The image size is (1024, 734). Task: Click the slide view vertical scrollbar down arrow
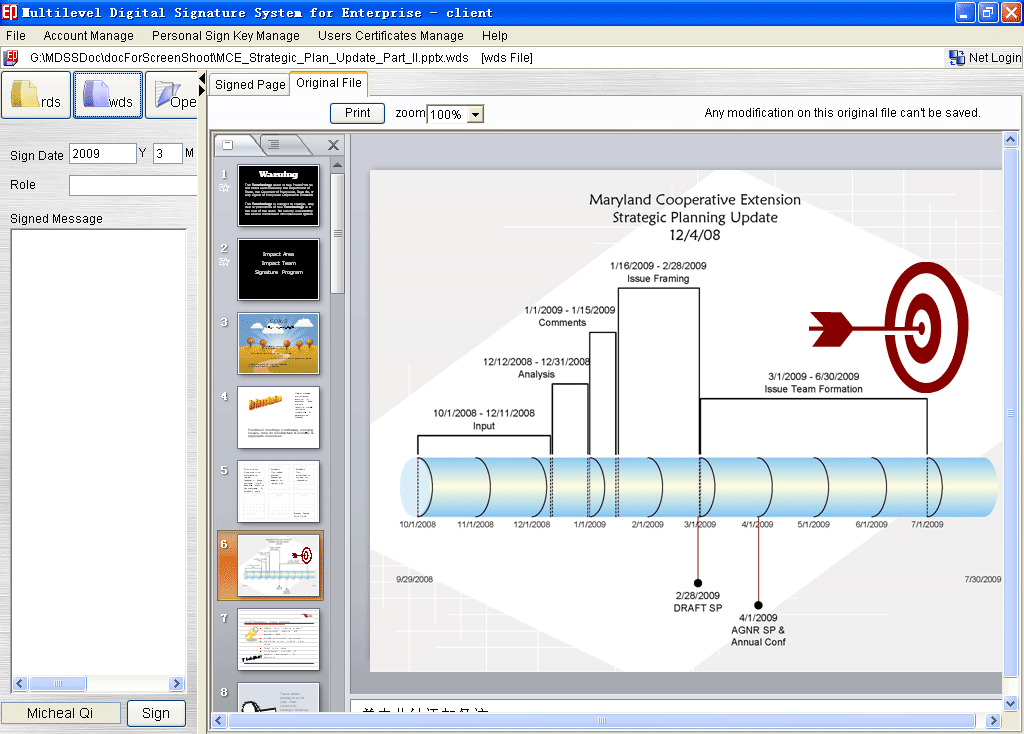pos(1010,703)
